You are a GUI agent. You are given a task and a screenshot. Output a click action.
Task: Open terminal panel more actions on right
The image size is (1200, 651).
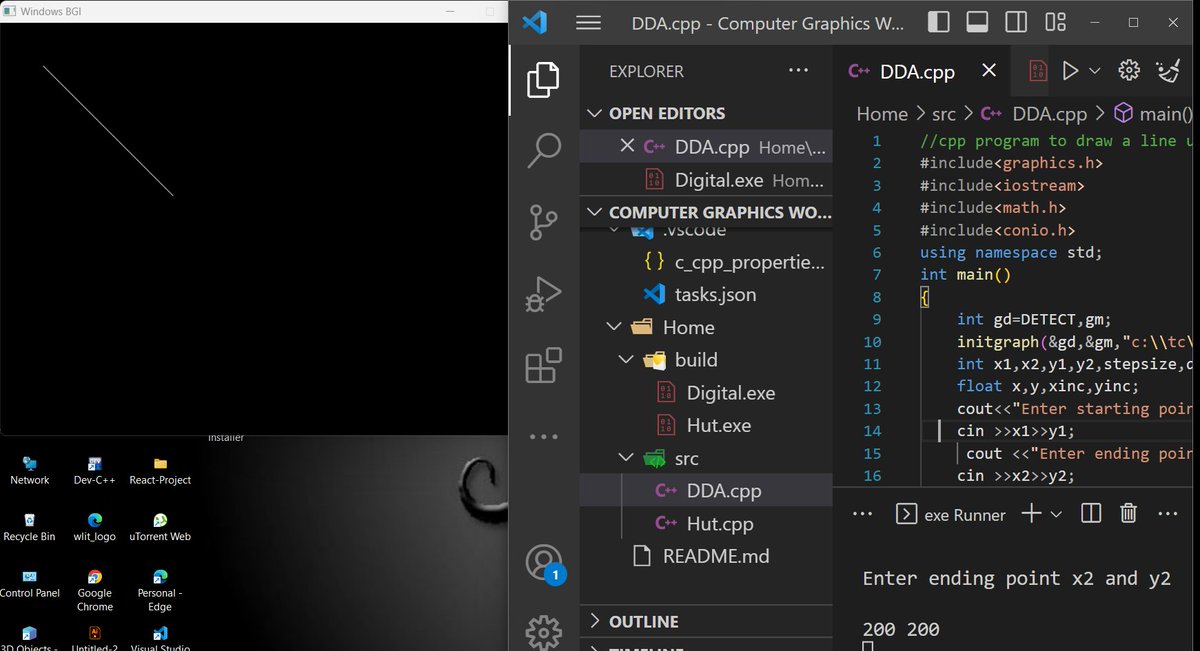coord(1167,513)
